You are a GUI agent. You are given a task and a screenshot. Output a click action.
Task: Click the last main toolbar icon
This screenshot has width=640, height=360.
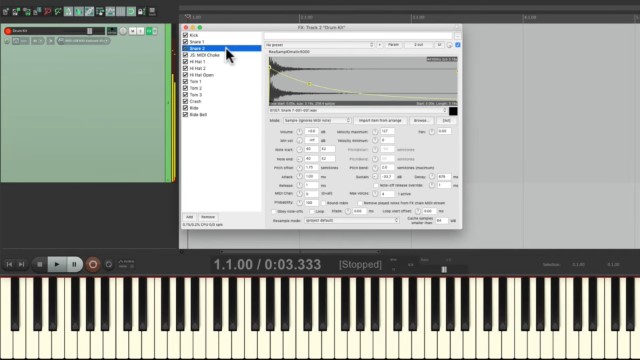(x=152, y=11)
